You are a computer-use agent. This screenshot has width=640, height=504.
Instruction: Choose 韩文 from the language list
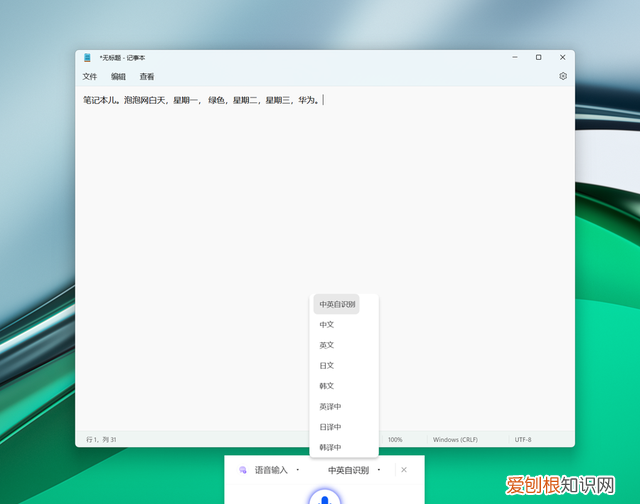(327, 386)
